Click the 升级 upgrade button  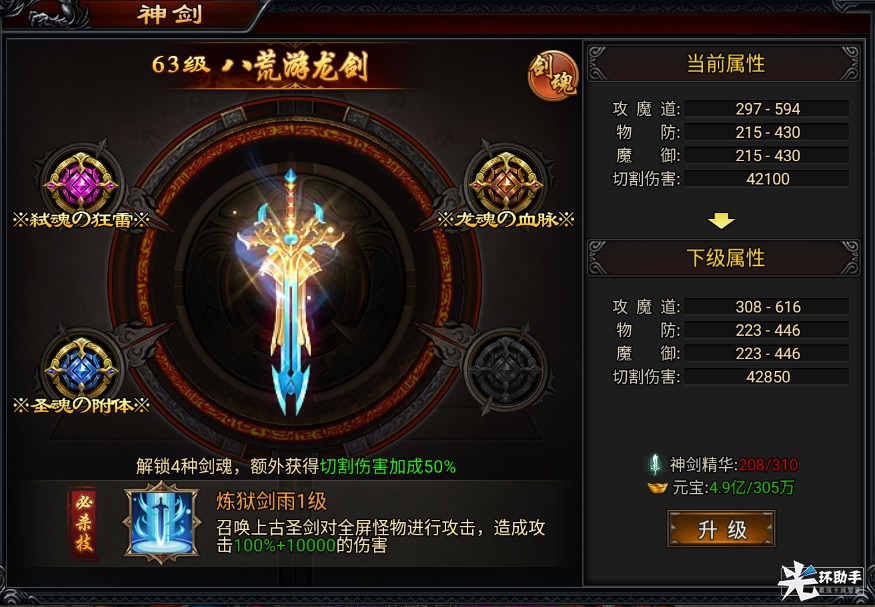tap(721, 529)
